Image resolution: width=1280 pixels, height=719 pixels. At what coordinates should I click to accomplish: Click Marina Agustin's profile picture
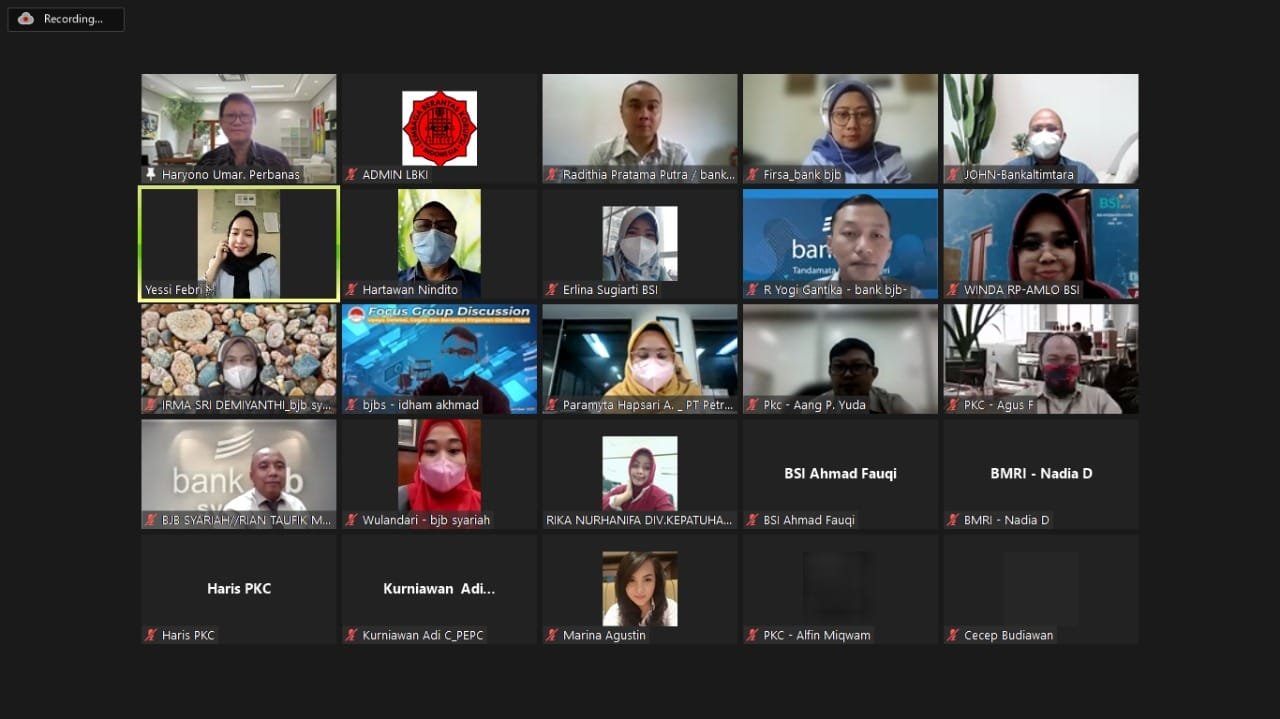coord(640,588)
